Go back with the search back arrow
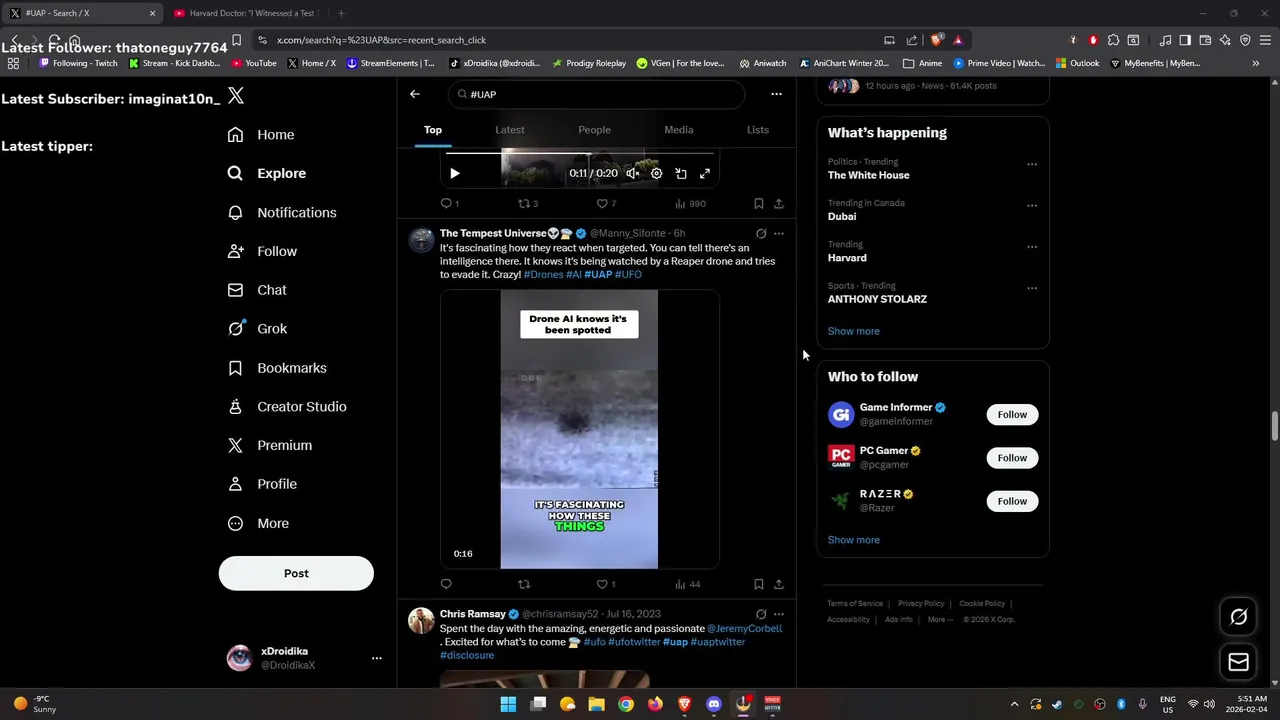Image resolution: width=1280 pixels, height=720 pixels. coord(415,94)
